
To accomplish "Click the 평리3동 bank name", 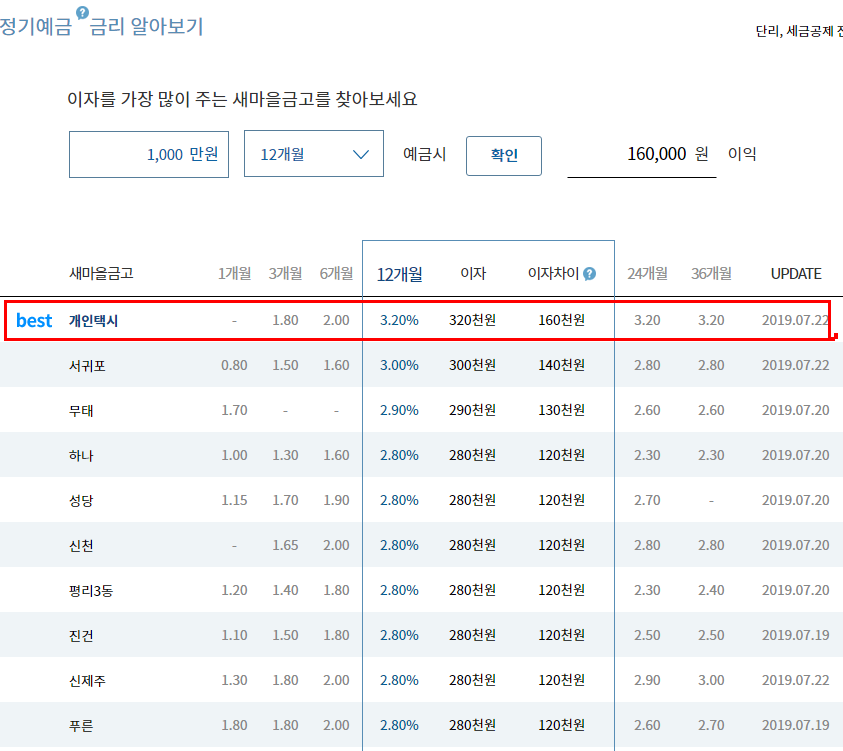I will (91, 591).
